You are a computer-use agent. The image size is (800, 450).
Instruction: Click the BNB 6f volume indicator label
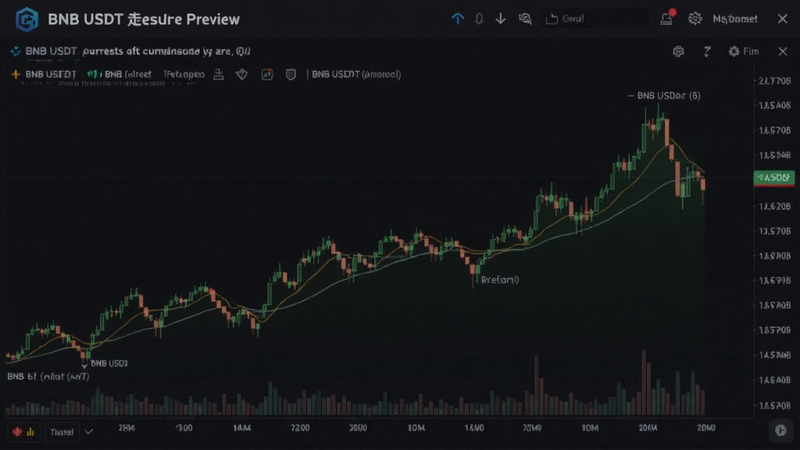pos(48,377)
